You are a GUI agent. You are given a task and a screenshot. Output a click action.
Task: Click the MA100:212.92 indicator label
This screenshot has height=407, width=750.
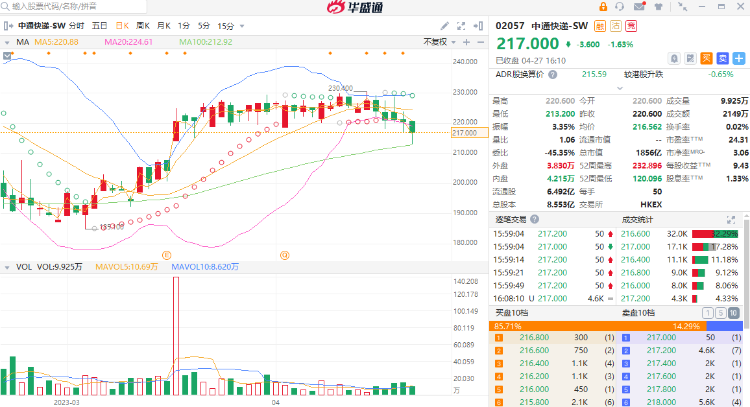(x=206, y=42)
